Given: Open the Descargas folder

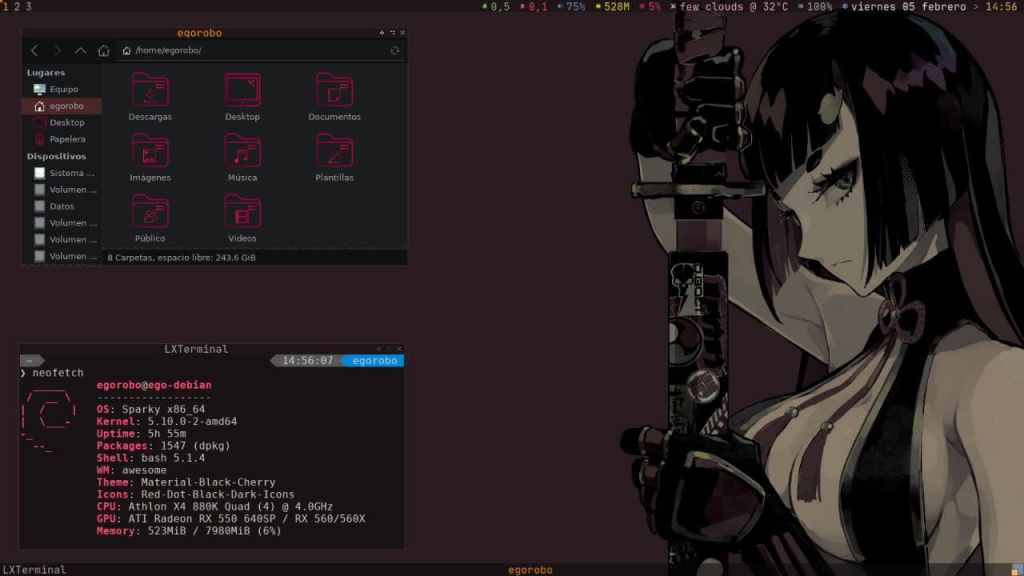Looking at the screenshot, I should (150, 92).
